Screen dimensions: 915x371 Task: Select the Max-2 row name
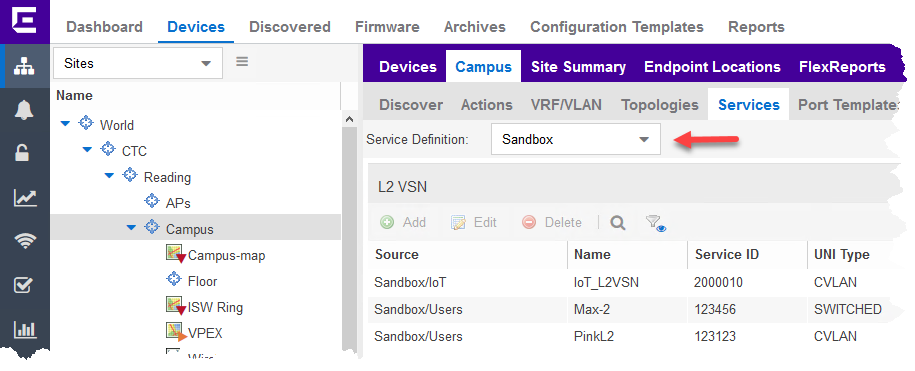tap(592, 309)
